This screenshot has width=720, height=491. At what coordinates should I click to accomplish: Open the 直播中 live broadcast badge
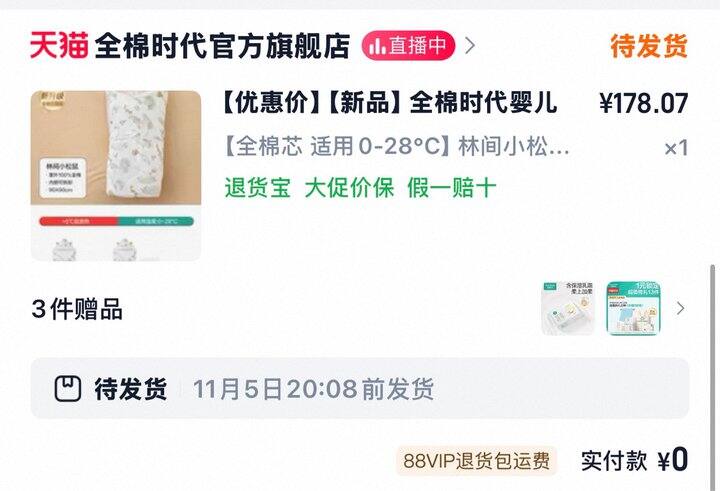408,45
